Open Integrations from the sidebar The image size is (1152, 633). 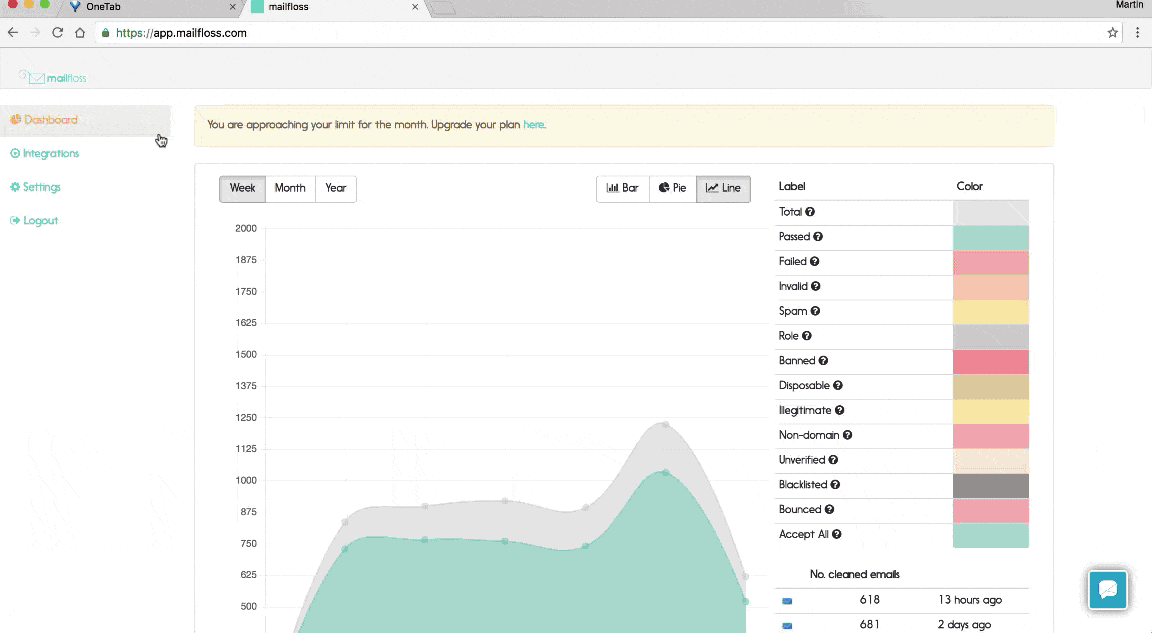(x=45, y=153)
